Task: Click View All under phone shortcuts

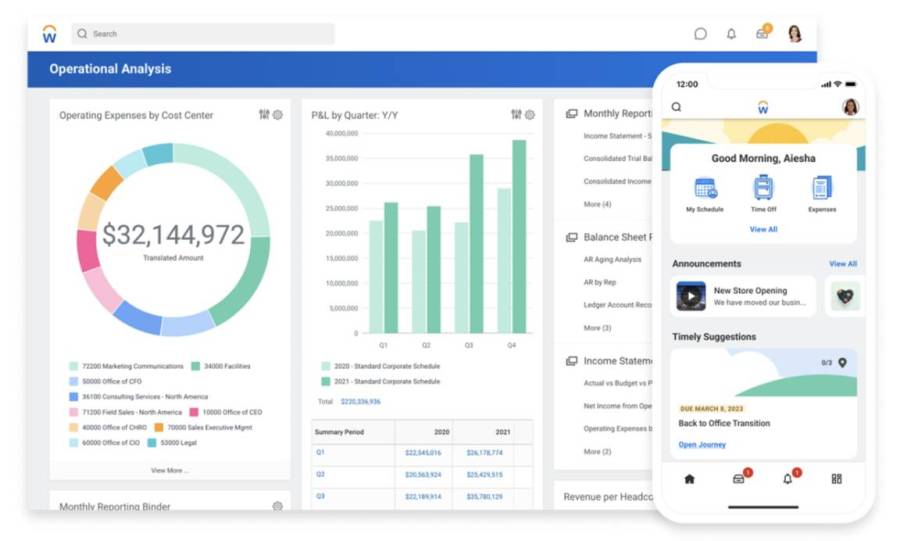Action: [x=763, y=229]
